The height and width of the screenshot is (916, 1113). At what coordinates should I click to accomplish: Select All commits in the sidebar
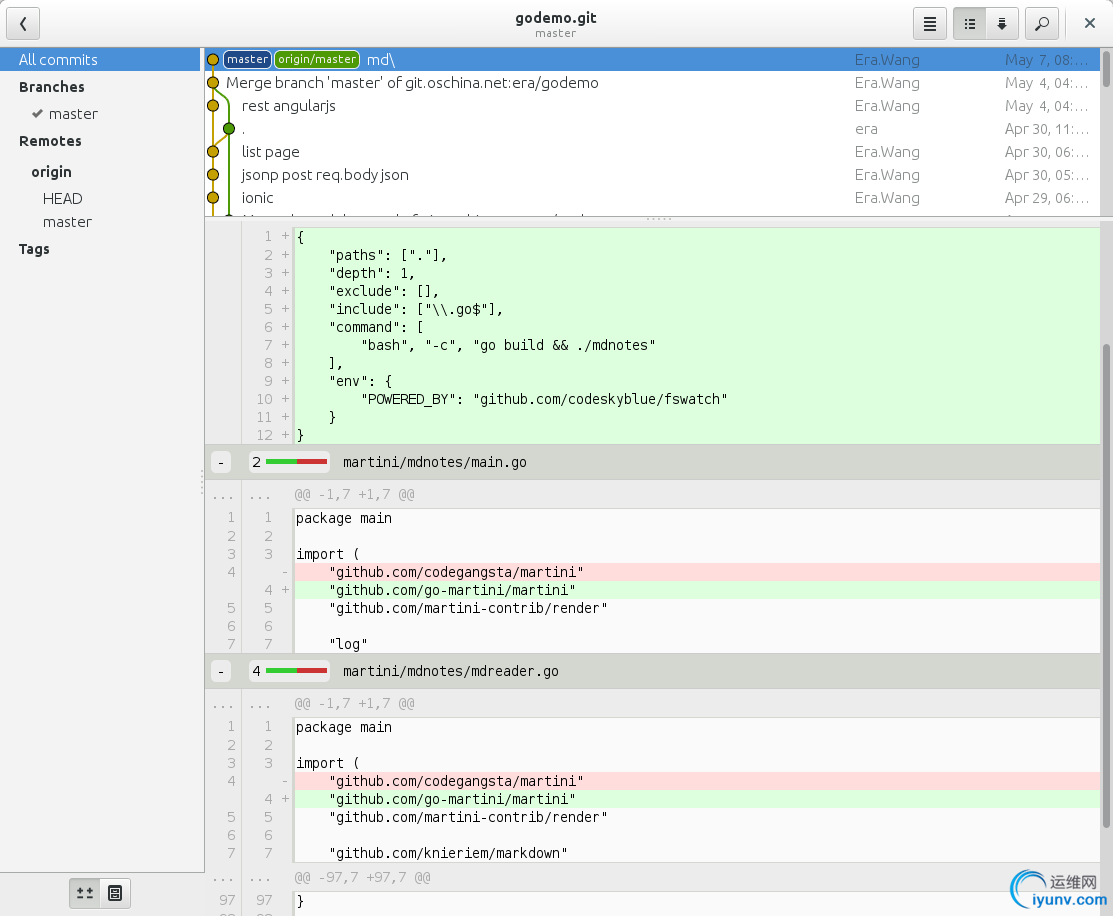tap(58, 60)
